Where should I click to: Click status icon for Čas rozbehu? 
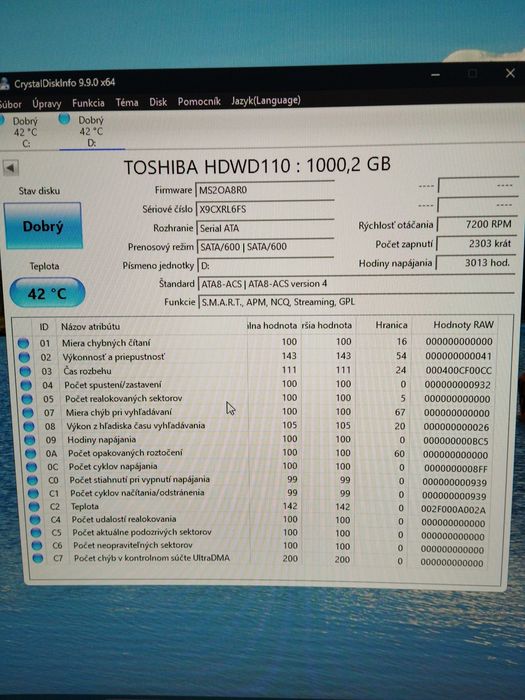(x=25, y=371)
